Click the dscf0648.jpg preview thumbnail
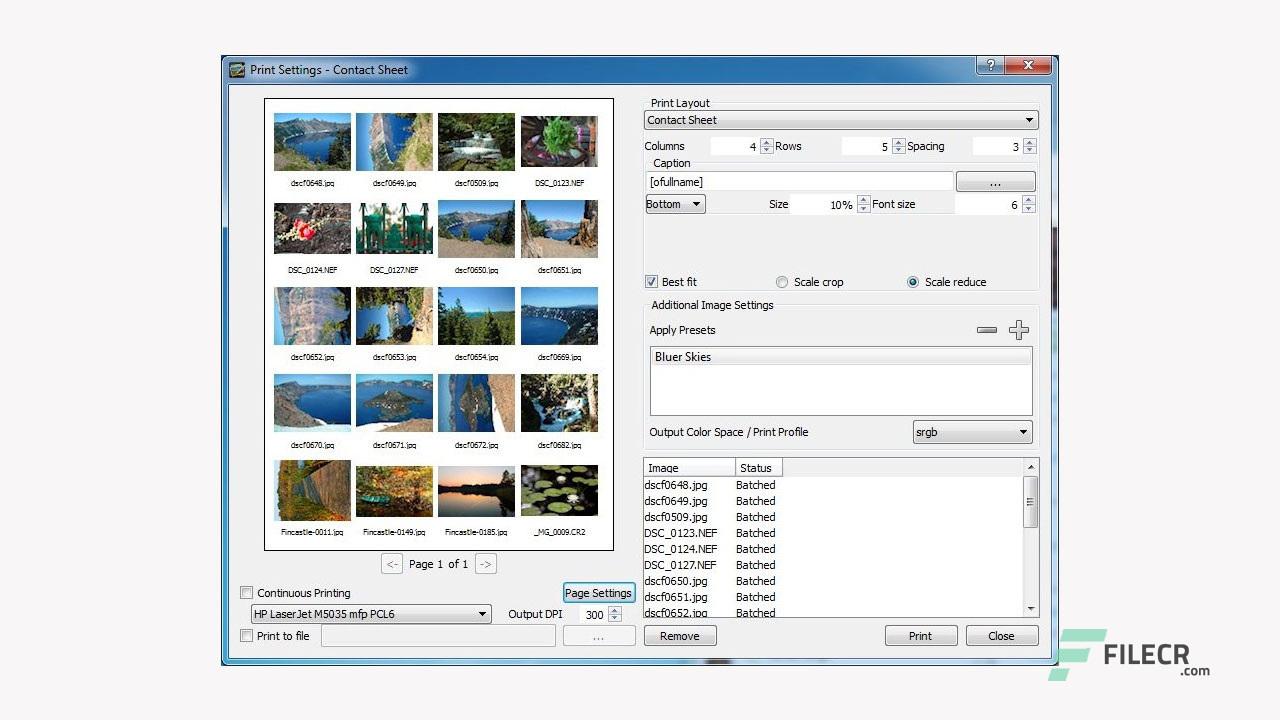 coord(312,142)
